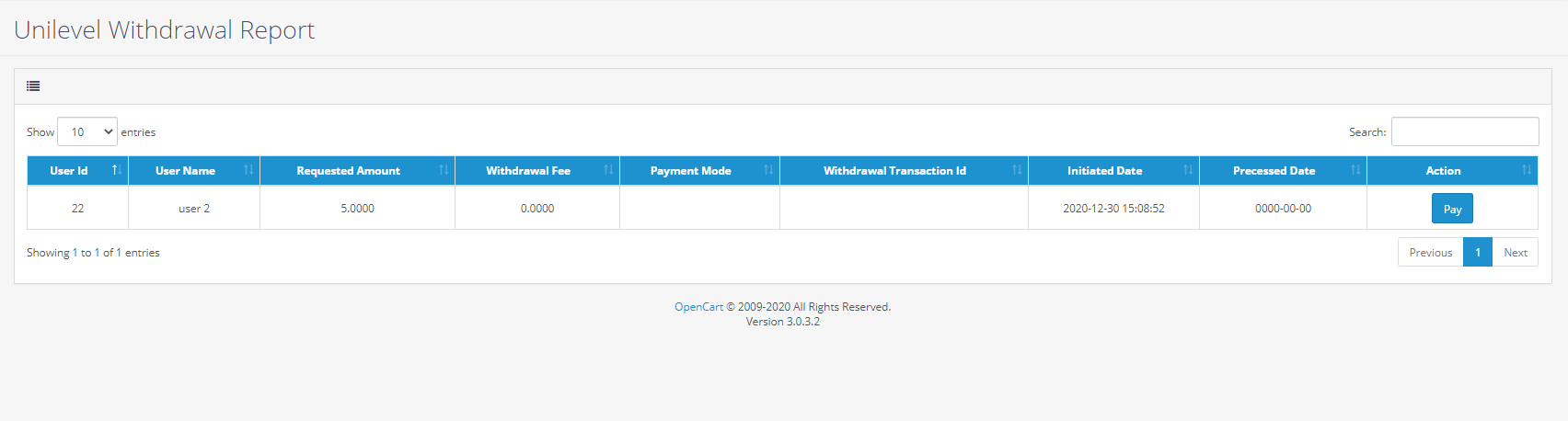Click the list icon in panel header
This screenshot has height=421, width=1568.
point(33,86)
